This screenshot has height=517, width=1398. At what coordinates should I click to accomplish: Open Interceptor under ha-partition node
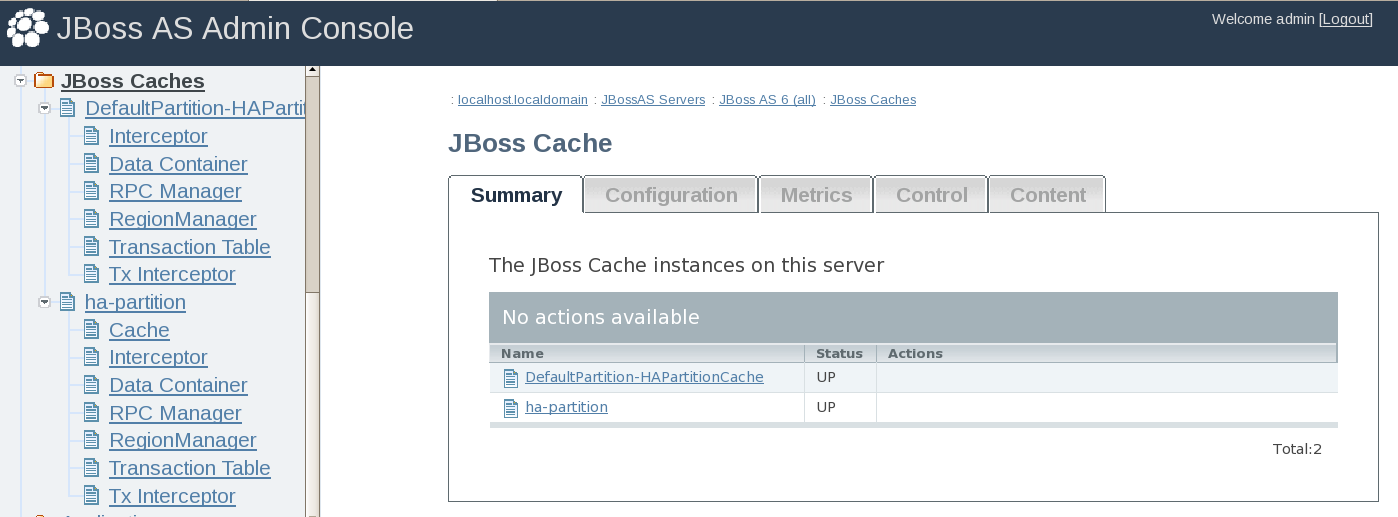[x=158, y=356]
